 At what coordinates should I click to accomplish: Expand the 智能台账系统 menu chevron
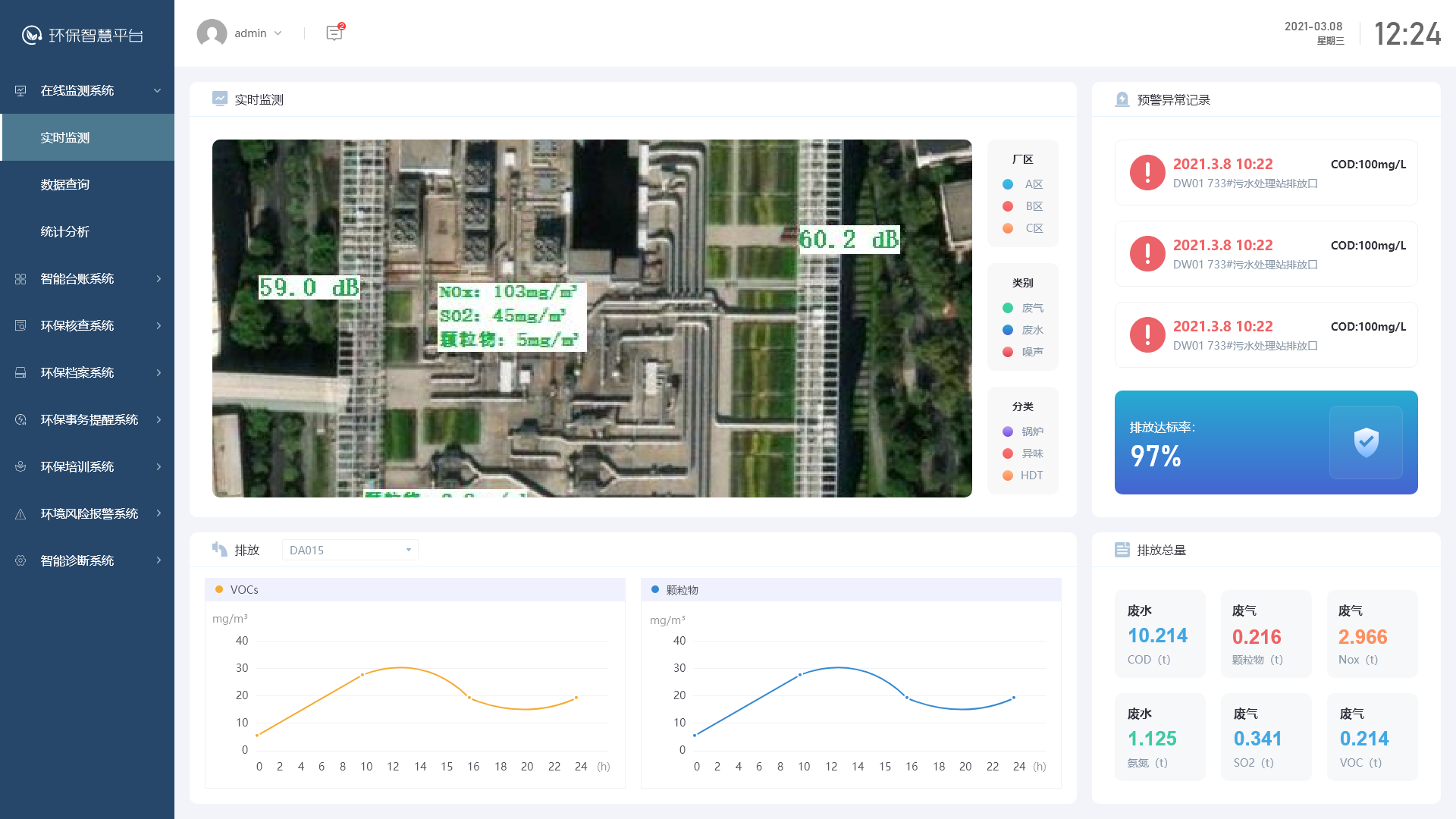158,278
